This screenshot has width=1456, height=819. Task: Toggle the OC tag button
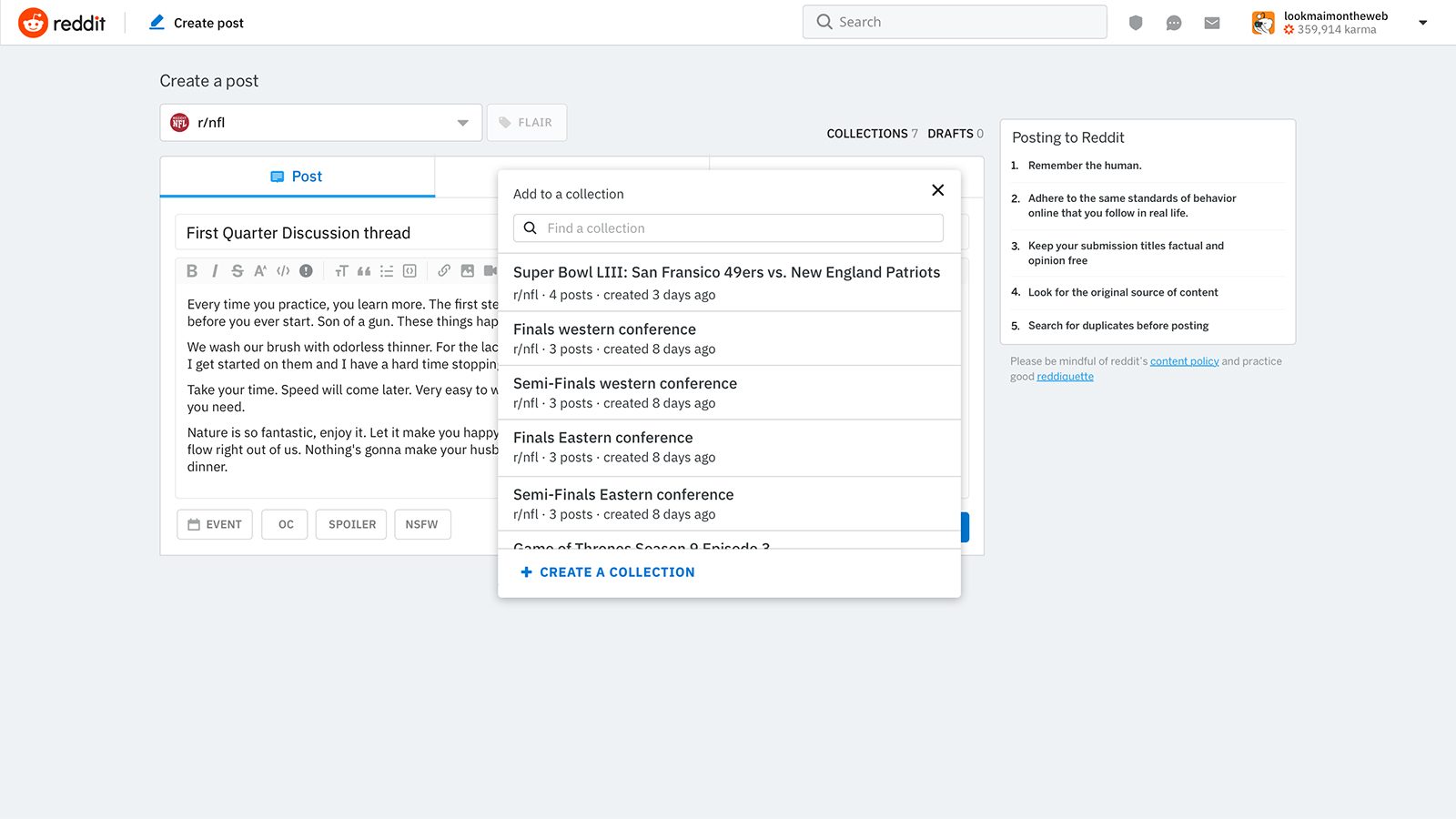click(285, 524)
